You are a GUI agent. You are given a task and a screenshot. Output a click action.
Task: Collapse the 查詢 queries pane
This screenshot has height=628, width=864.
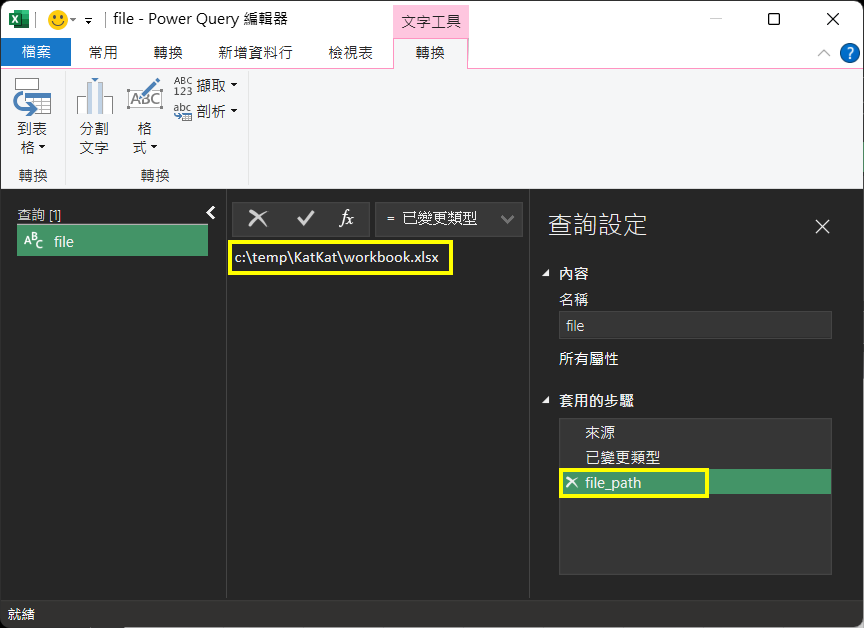coord(211,212)
